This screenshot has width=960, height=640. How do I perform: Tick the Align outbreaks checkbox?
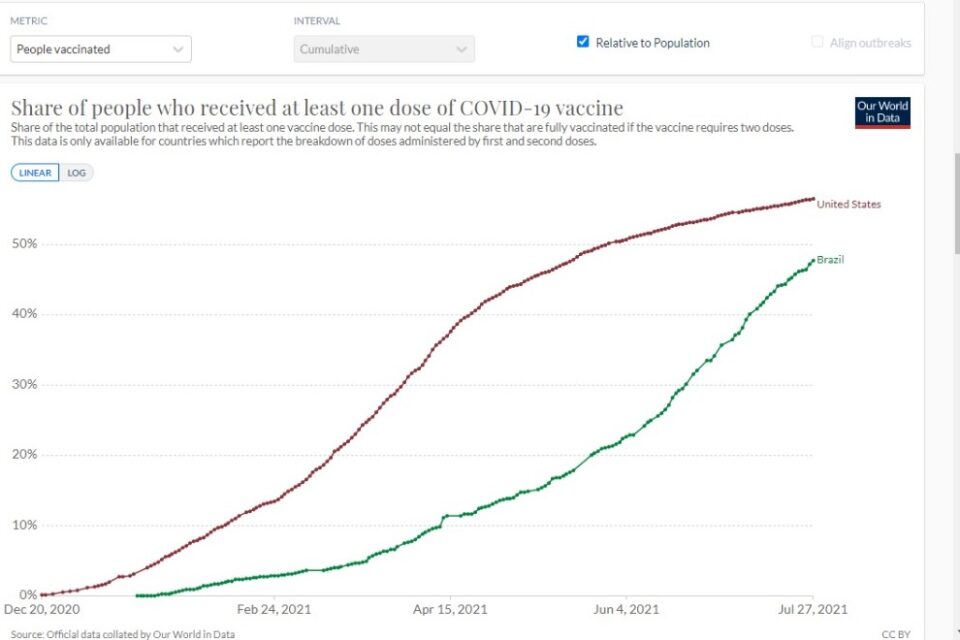[x=817, y=42]
